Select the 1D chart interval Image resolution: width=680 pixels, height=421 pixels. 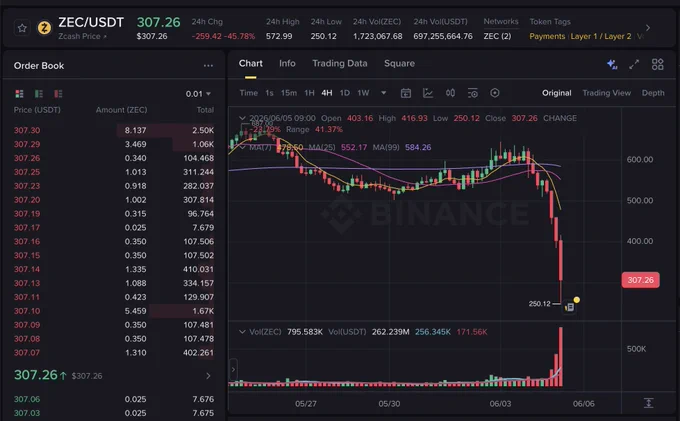[345, 93]
